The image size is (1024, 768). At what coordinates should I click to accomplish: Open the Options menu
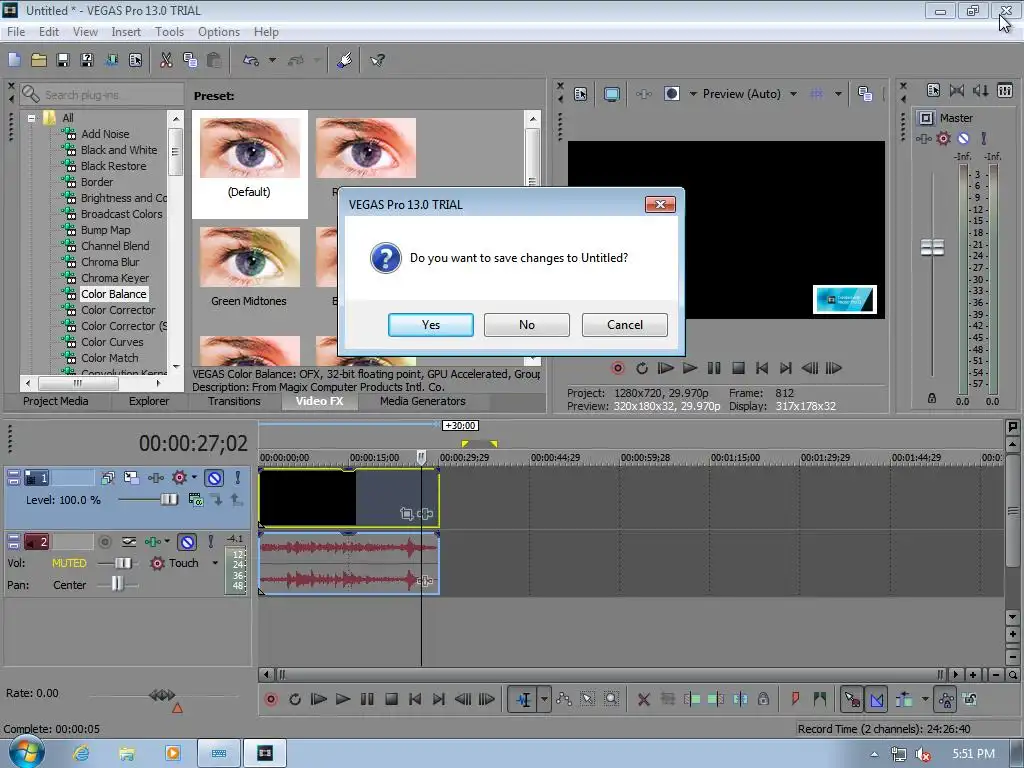(218, 31)
